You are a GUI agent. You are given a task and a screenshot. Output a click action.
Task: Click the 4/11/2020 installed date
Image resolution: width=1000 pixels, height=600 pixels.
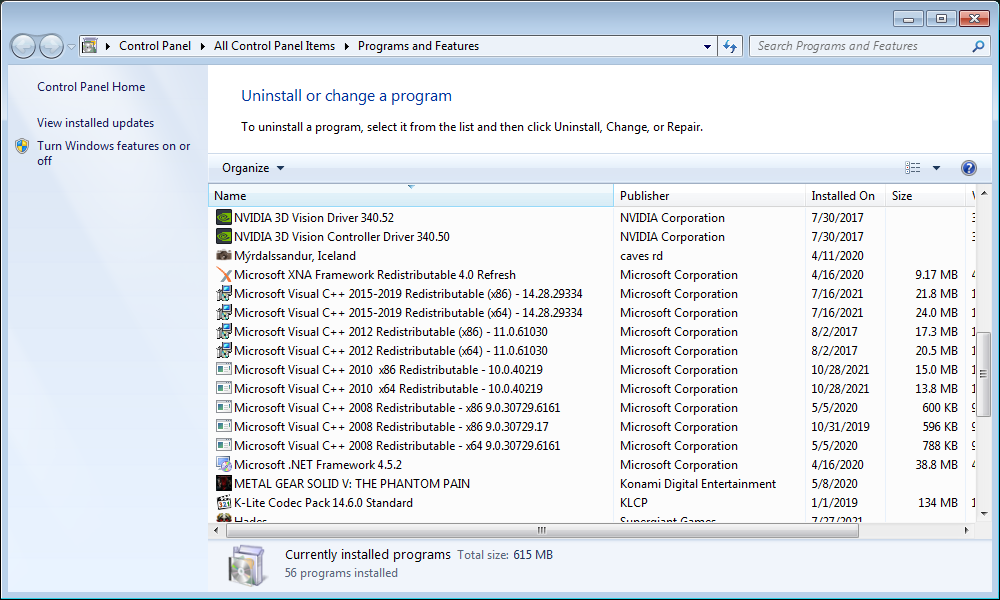pyautogui.click(x=837, y=256)
